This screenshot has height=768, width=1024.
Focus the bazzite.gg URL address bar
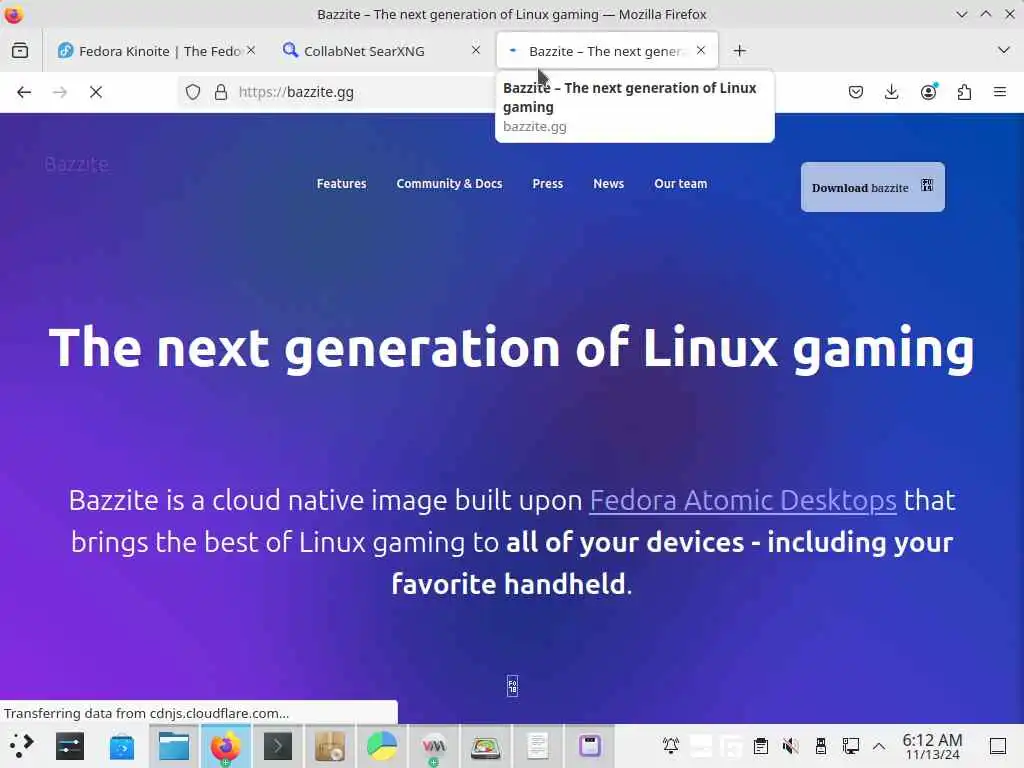click(366, 92)
